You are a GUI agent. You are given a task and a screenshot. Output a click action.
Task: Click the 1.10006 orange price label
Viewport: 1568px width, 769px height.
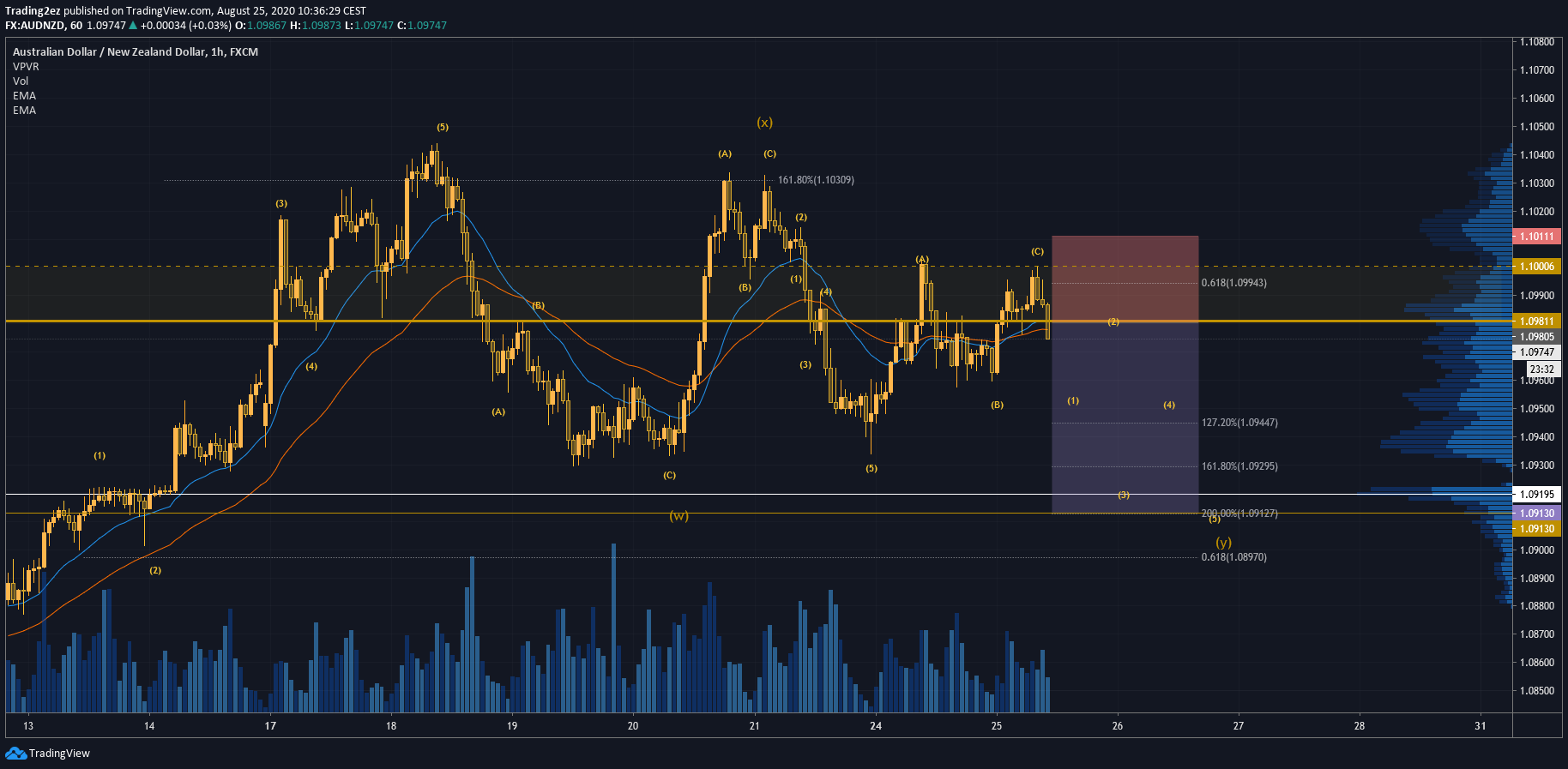pos(1536,266)
